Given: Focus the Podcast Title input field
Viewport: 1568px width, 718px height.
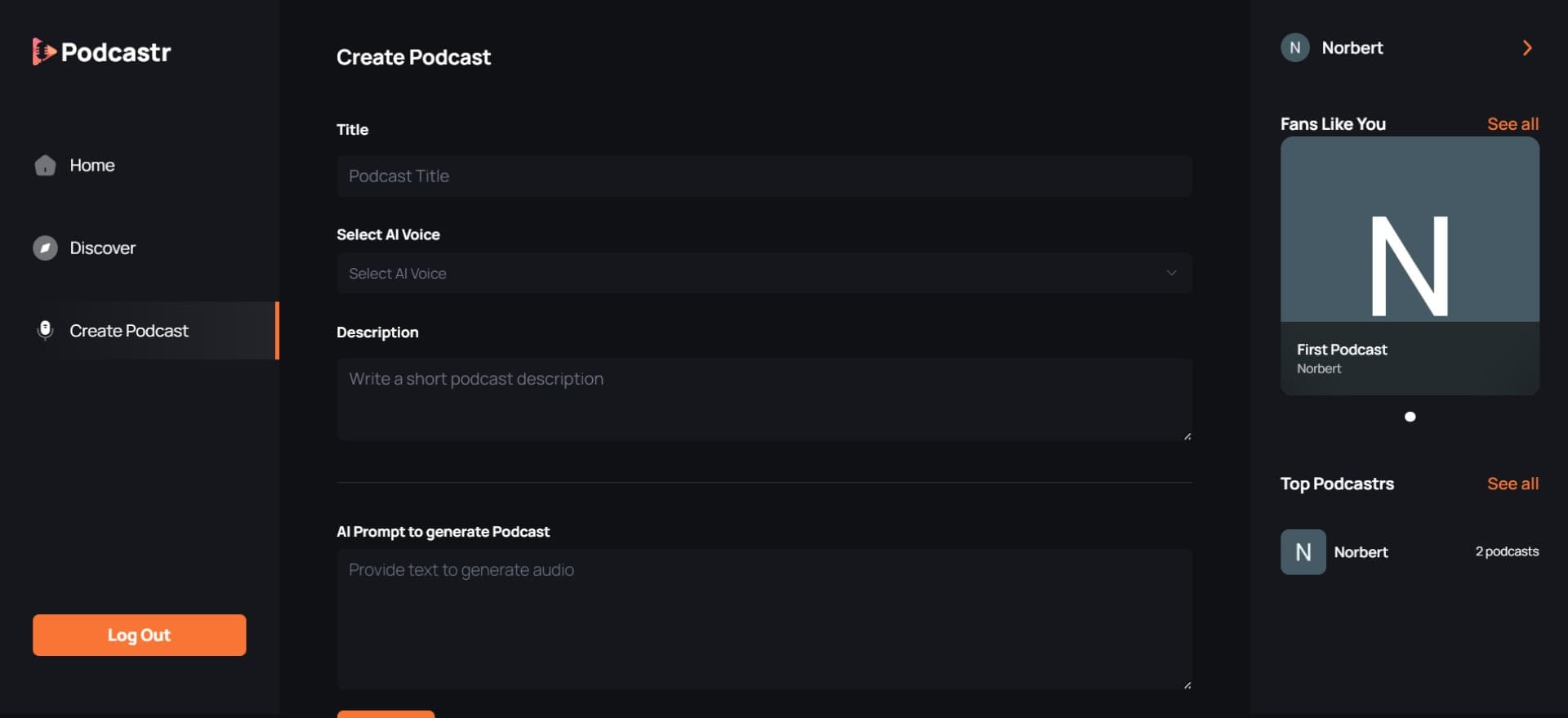Looking at the screenshot, I should pyautogui.click(x=764, y=176).
